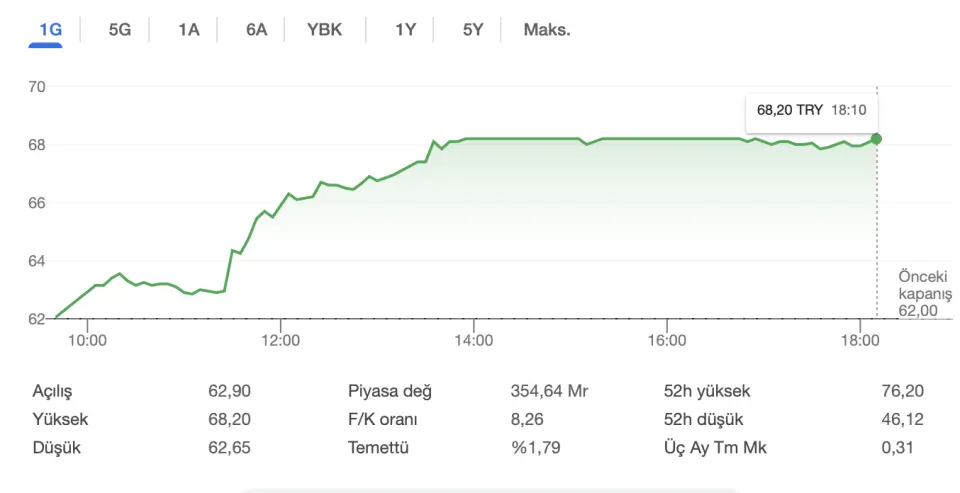Click the 68,20 TRY price tooltip
The height and width of the screenshot is (493, 960).
812,110
